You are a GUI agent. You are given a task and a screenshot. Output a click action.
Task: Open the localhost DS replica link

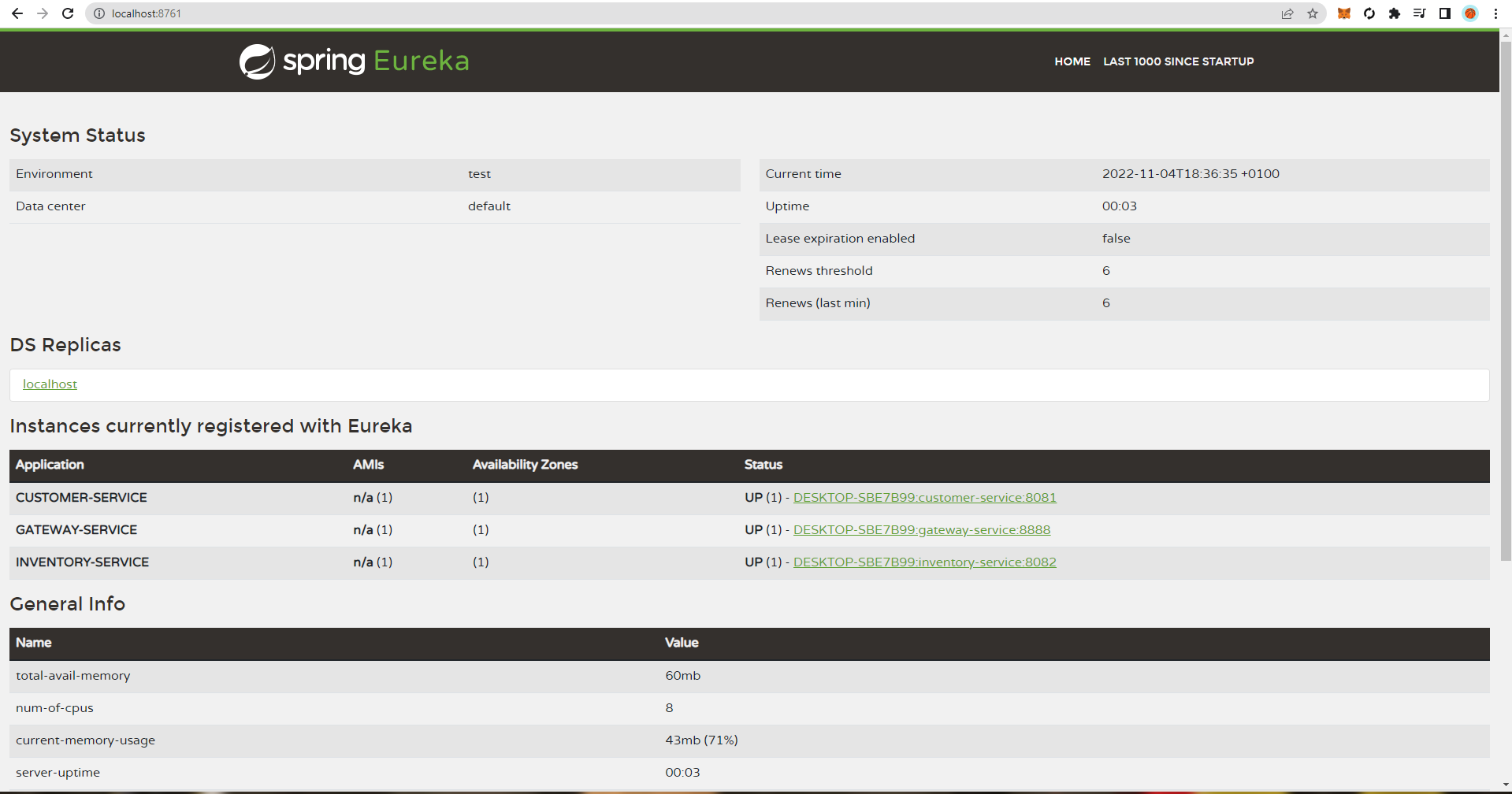[50, 384]
